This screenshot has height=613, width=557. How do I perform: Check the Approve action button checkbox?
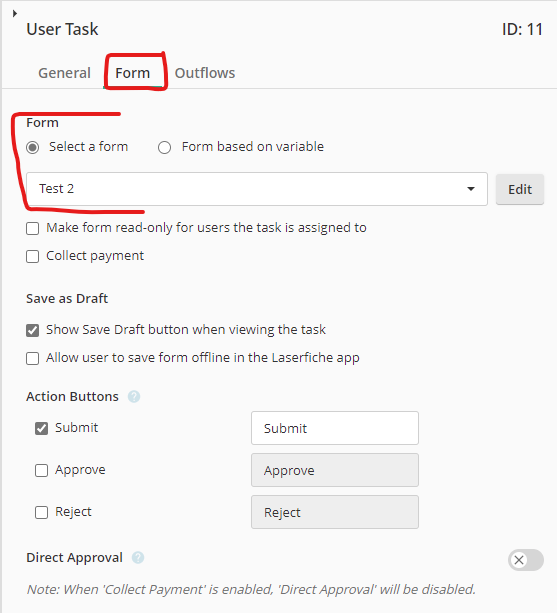point(41,470)
